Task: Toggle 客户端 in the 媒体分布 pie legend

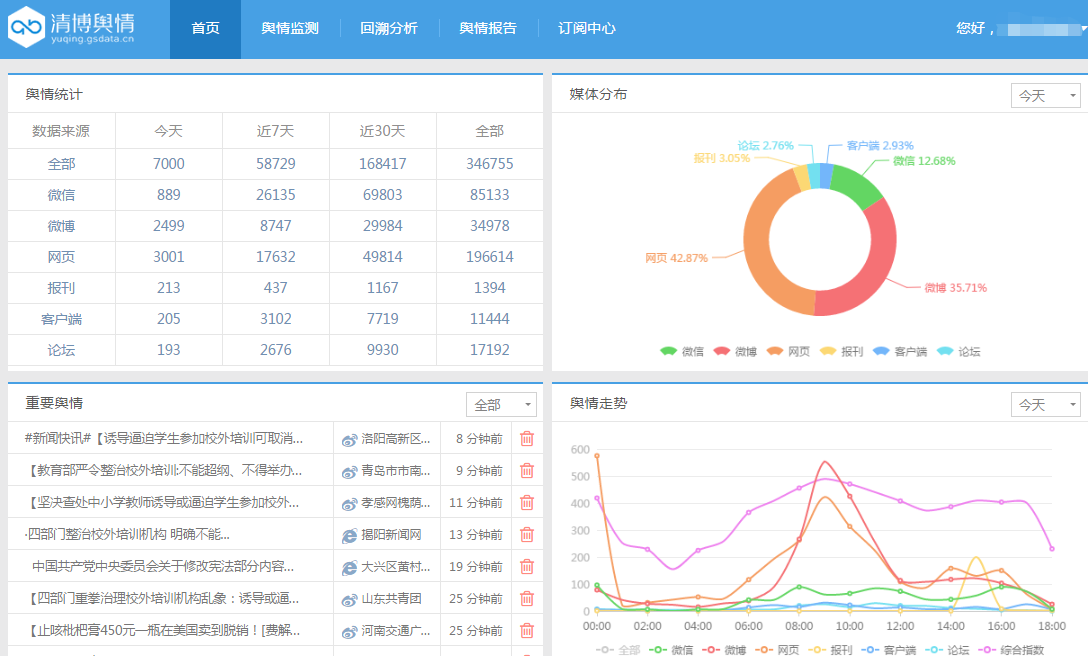Action: pos(900,351)
